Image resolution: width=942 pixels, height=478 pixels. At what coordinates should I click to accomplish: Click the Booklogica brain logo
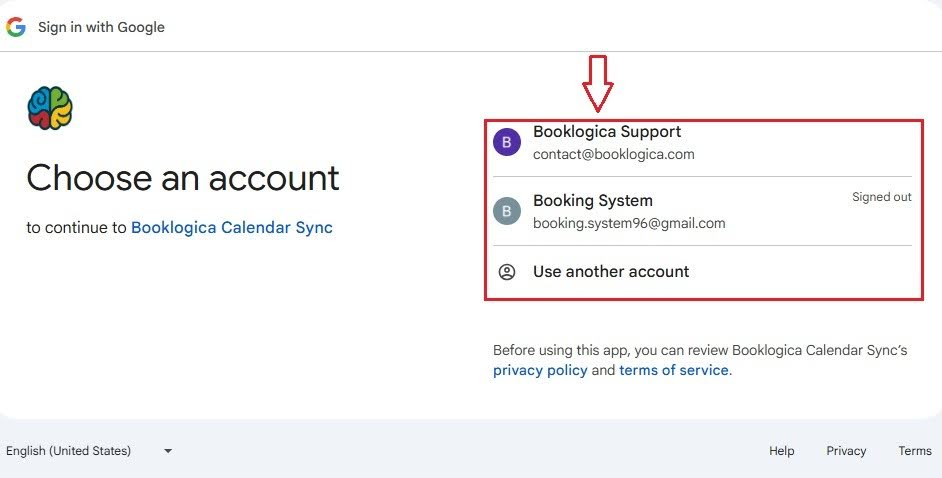[50, 108]
